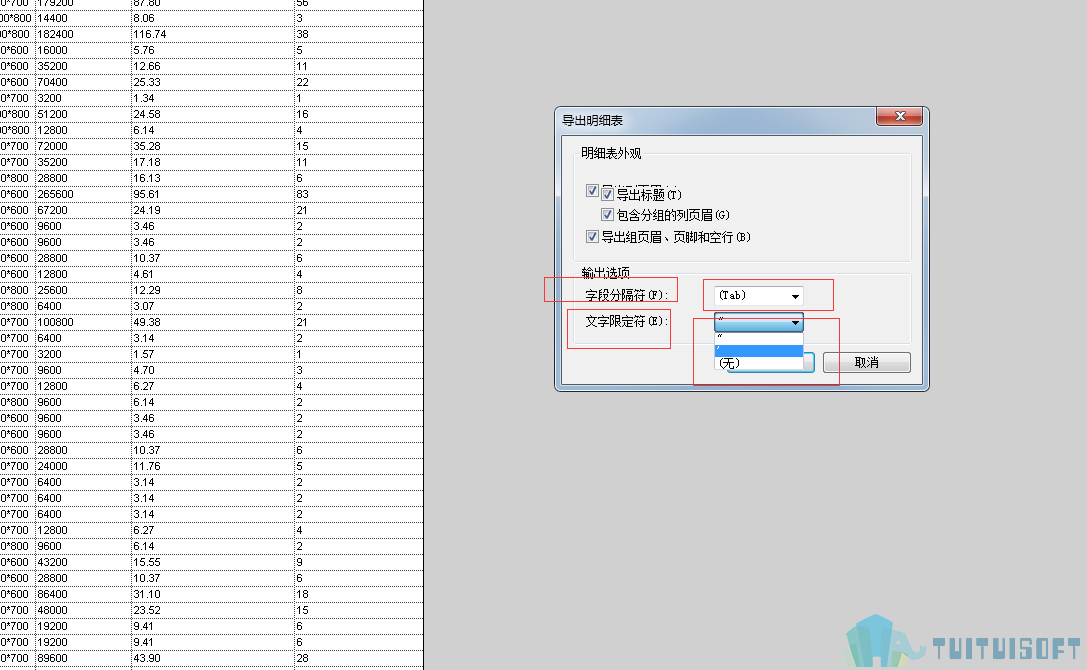
Task: Select the cell containing 16.13
Action: (213, 178)
